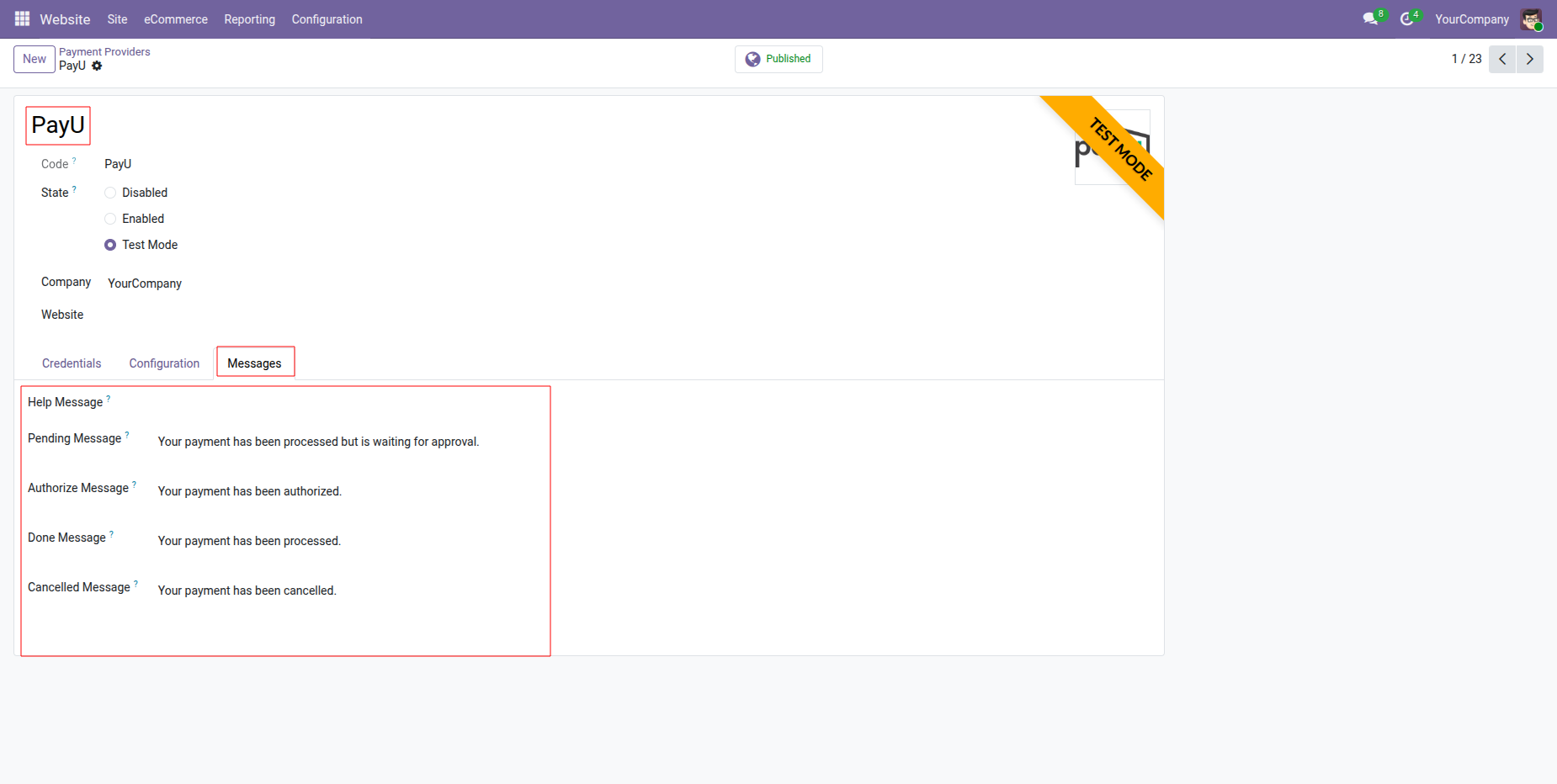The height and width of the screenshot is (784, 1557).
Task: Select the Test Mode radio button
Action: click(x=110, y=245)
